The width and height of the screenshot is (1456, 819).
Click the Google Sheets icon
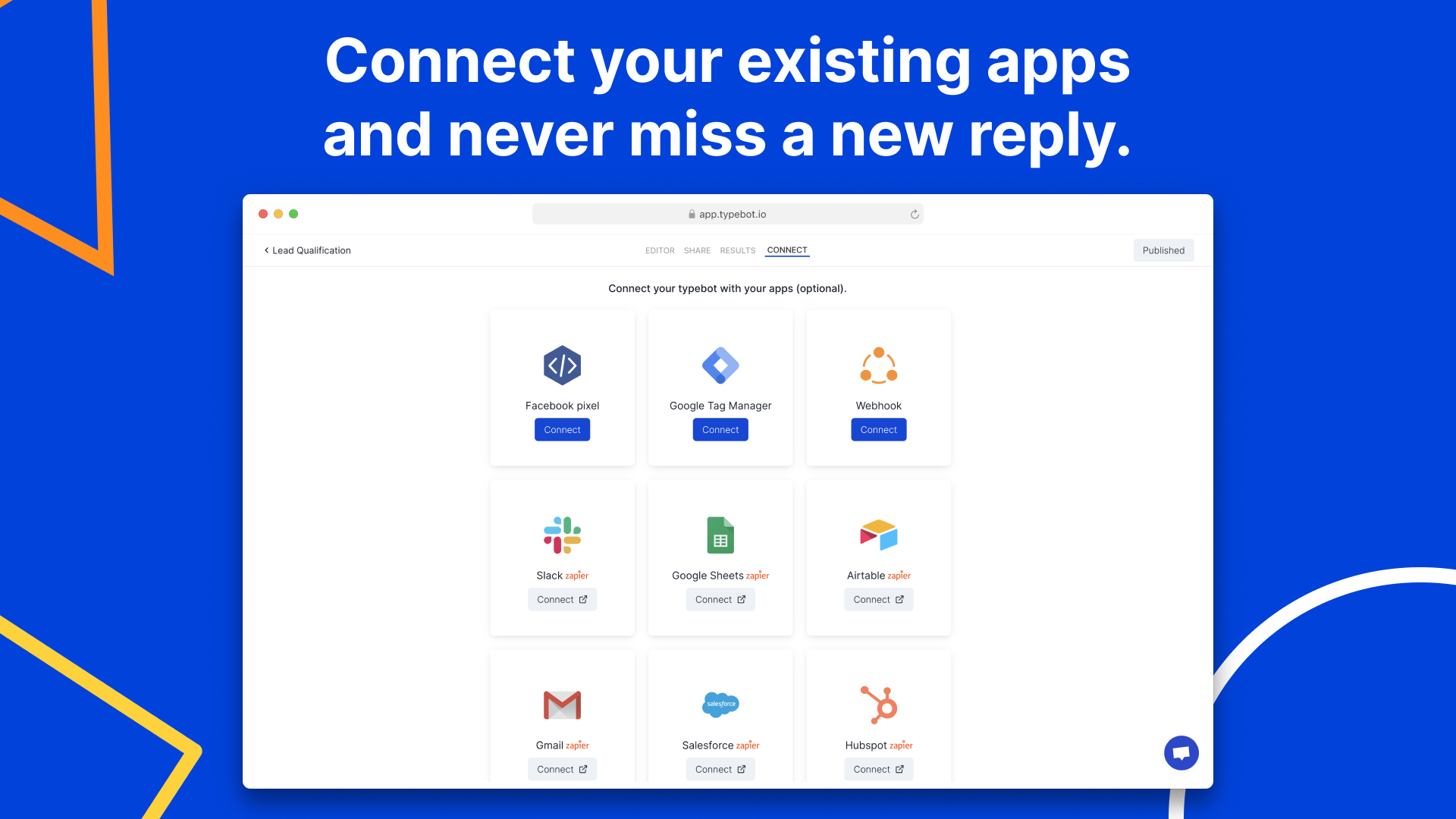(720, 534)
